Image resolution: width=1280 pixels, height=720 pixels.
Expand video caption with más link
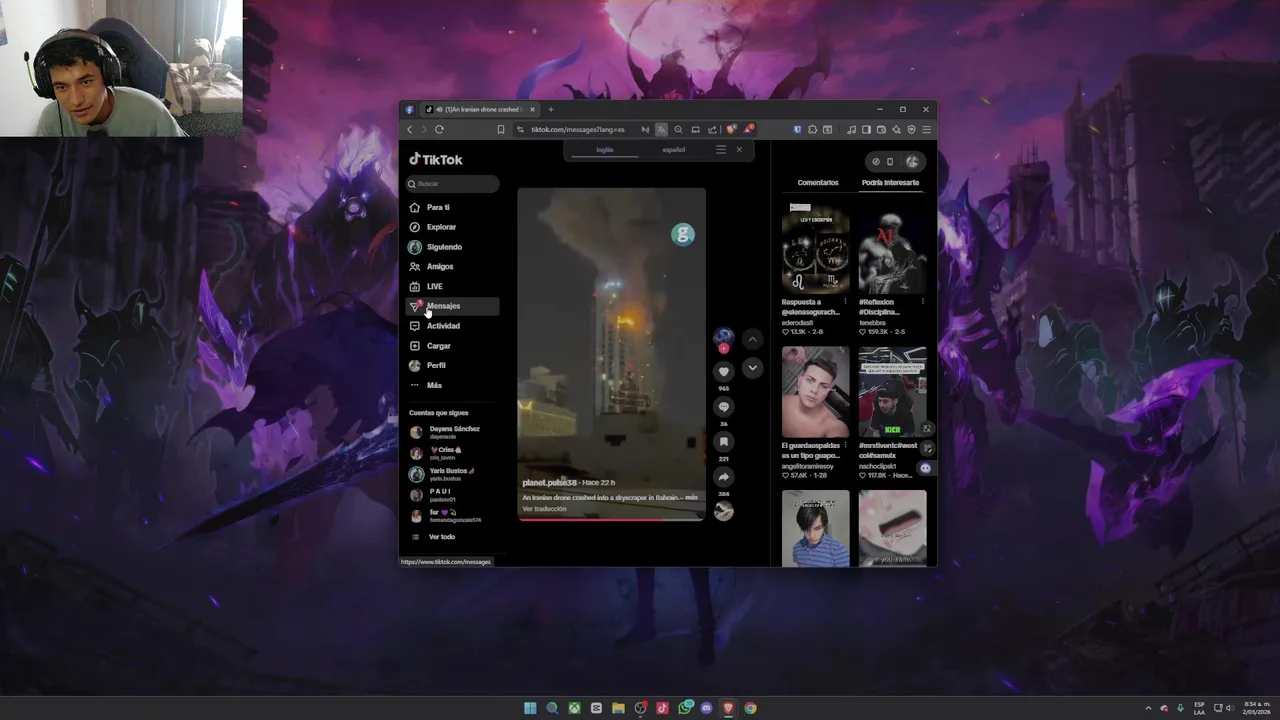[692, 497]
